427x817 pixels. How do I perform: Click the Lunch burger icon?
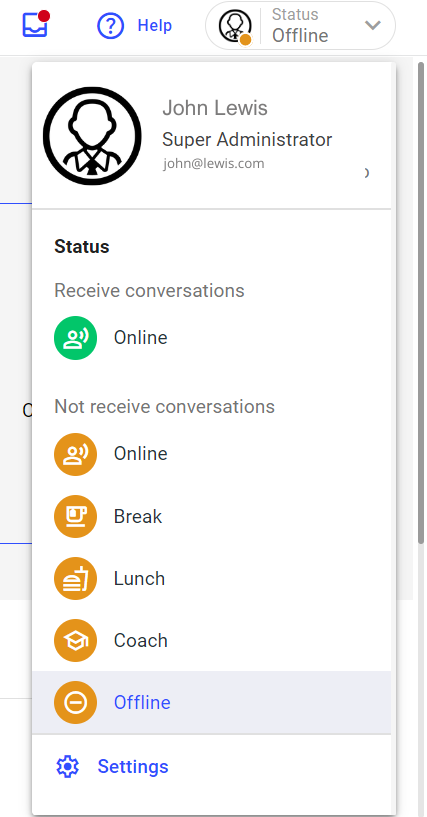point(76,578)
